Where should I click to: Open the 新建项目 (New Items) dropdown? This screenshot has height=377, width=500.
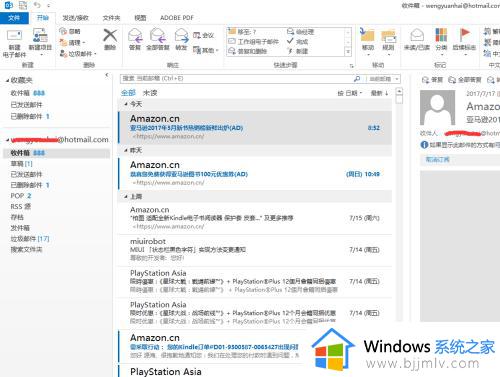(x=40, y=43)
